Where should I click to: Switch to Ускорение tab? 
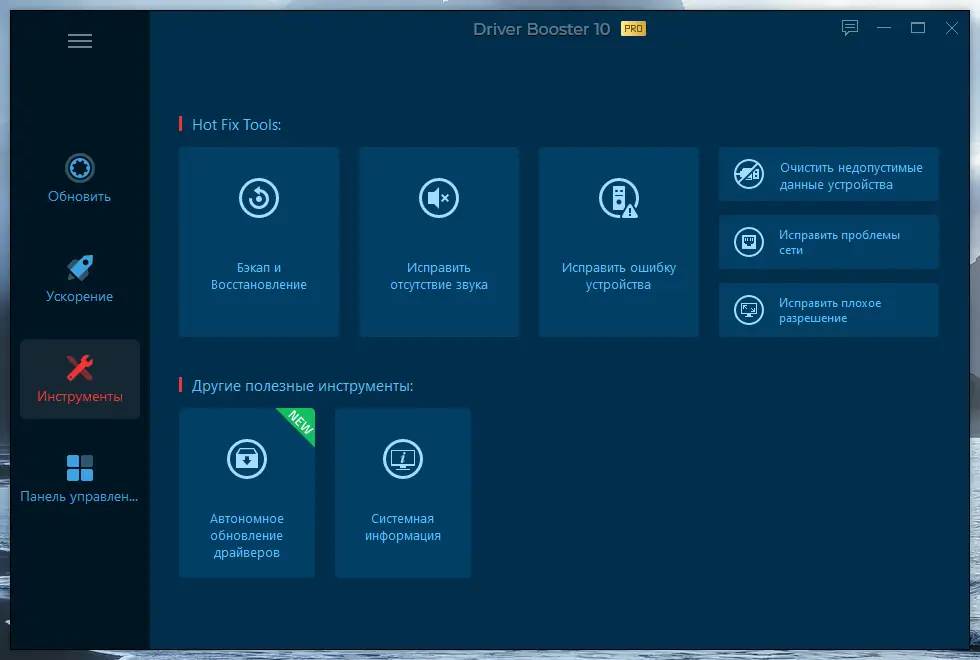coord(79,279)
